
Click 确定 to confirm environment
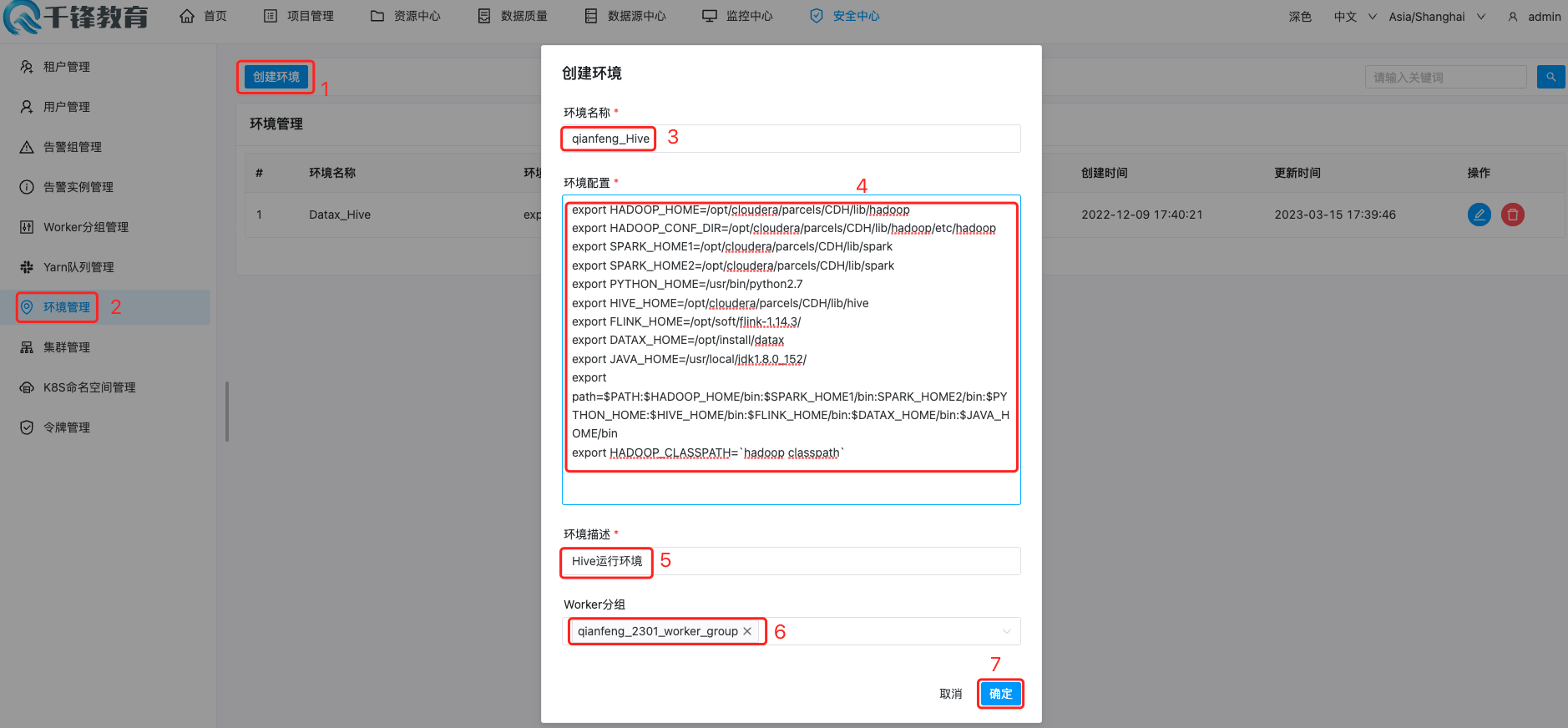[x=1000, y=694]
